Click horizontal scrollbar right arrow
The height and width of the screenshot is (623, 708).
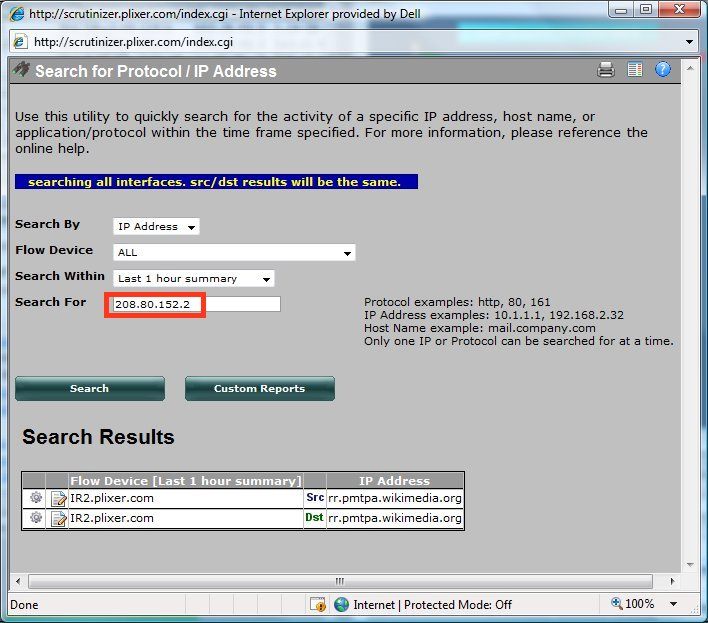click(x=672, y=581)
